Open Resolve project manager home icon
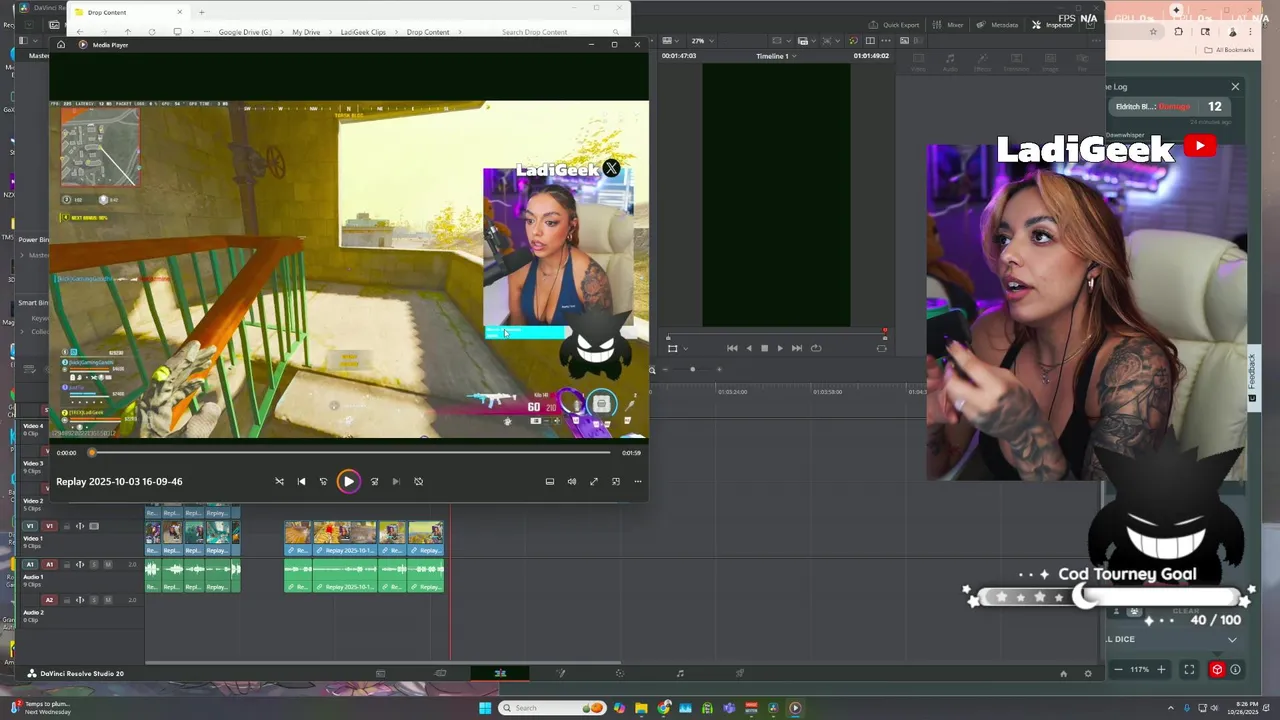1280x720 pixels. pyautogui.click(x=1063, y=673)
